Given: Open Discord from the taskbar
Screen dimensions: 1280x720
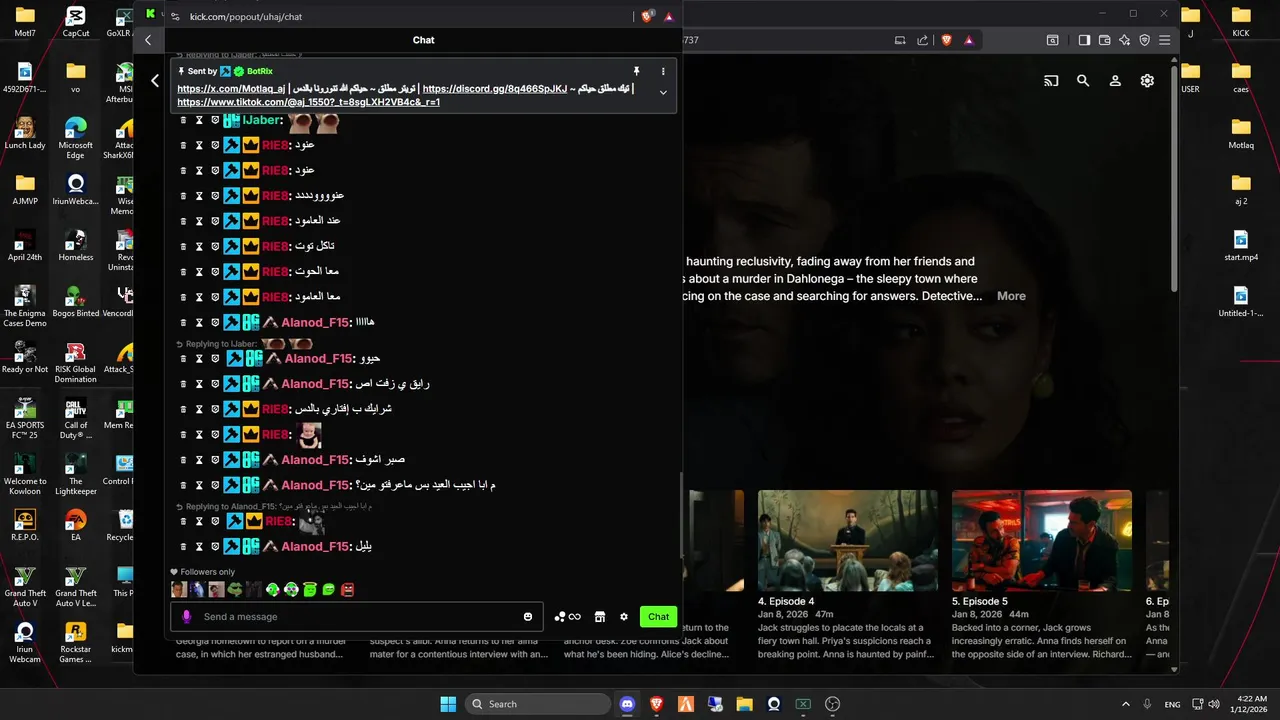Looking at the screenshot, I should [x=627, y=704].
